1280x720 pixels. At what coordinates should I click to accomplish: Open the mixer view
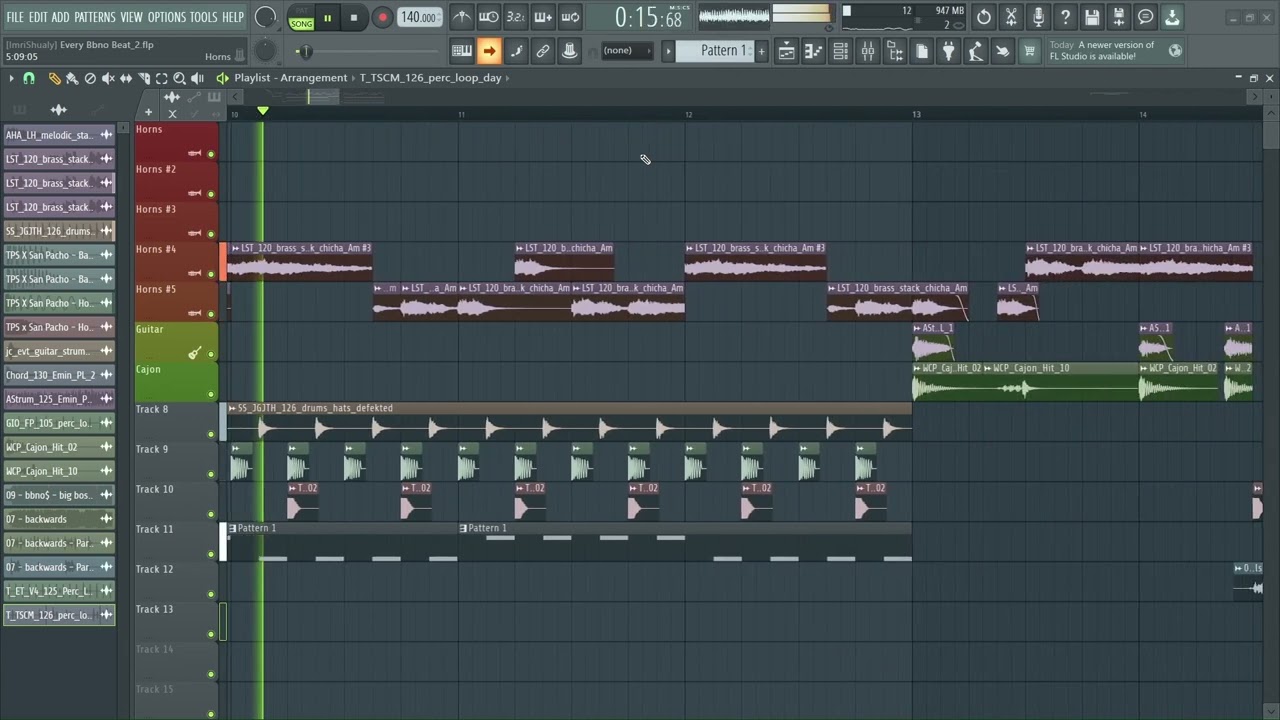(868, 51)
